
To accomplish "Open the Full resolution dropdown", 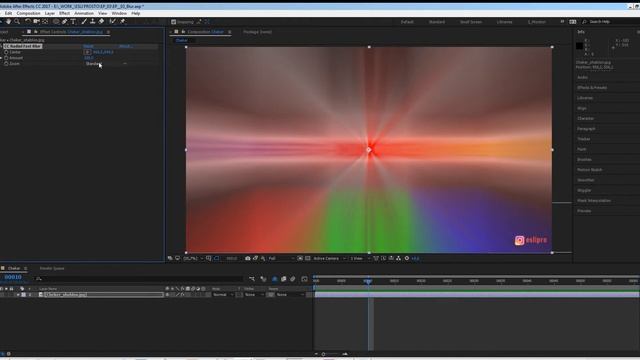I will (281, 258).
